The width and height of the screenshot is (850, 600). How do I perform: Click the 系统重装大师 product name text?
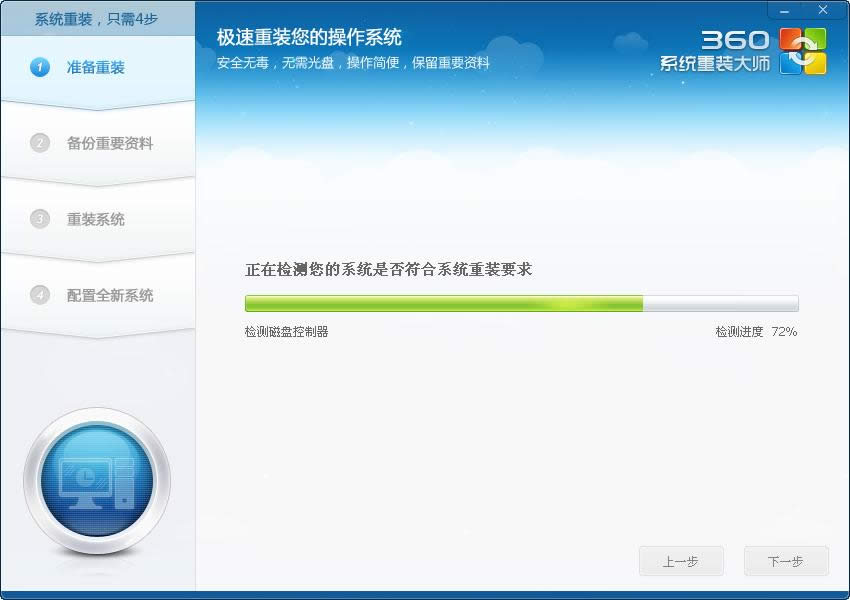[x=715, y=64]
